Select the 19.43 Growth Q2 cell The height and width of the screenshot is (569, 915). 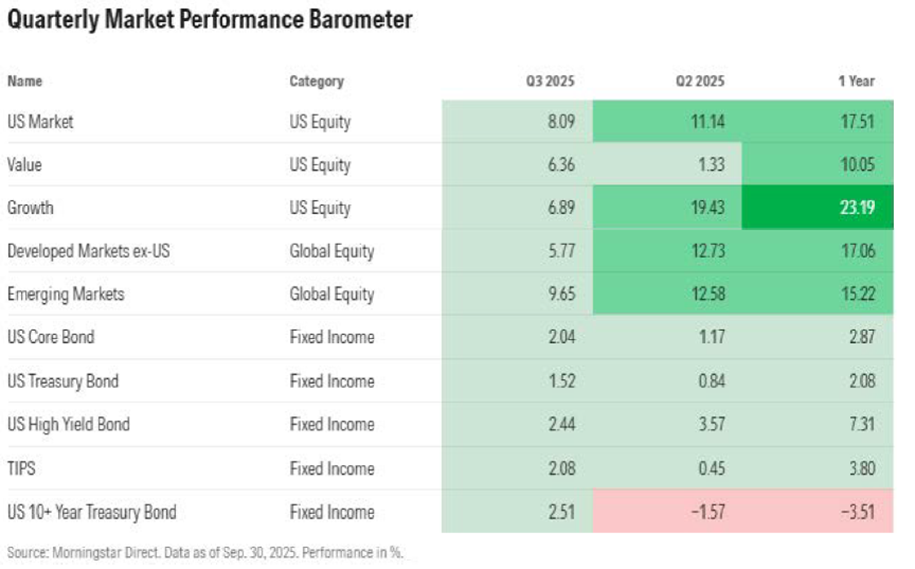668,208
